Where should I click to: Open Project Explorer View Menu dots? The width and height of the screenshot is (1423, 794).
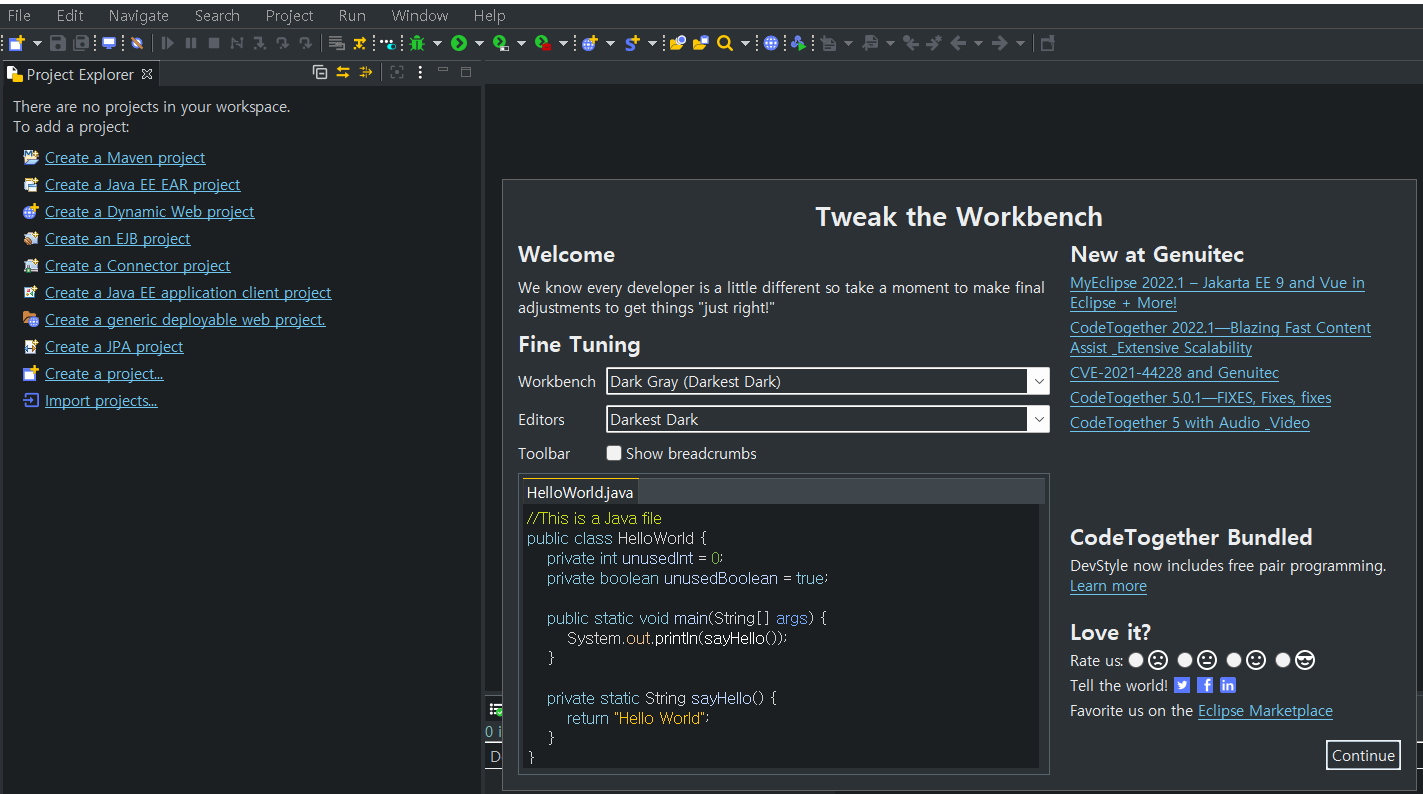click(420, 72)
